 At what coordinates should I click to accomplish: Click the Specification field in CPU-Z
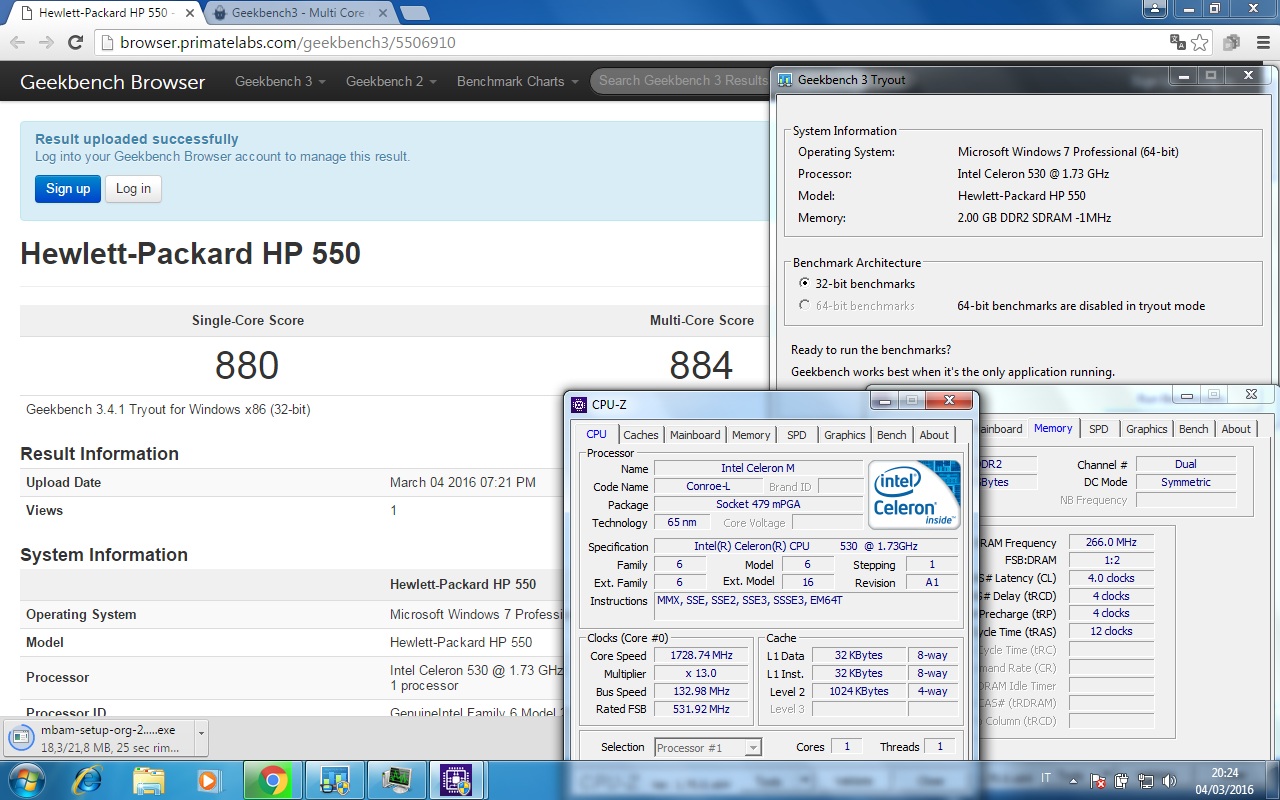806,547
